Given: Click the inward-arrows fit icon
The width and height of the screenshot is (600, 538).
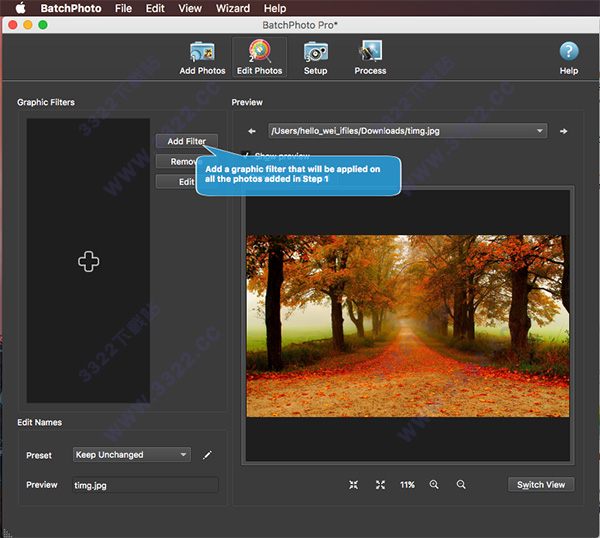Looking at the screenshot, I should [354, 485].
